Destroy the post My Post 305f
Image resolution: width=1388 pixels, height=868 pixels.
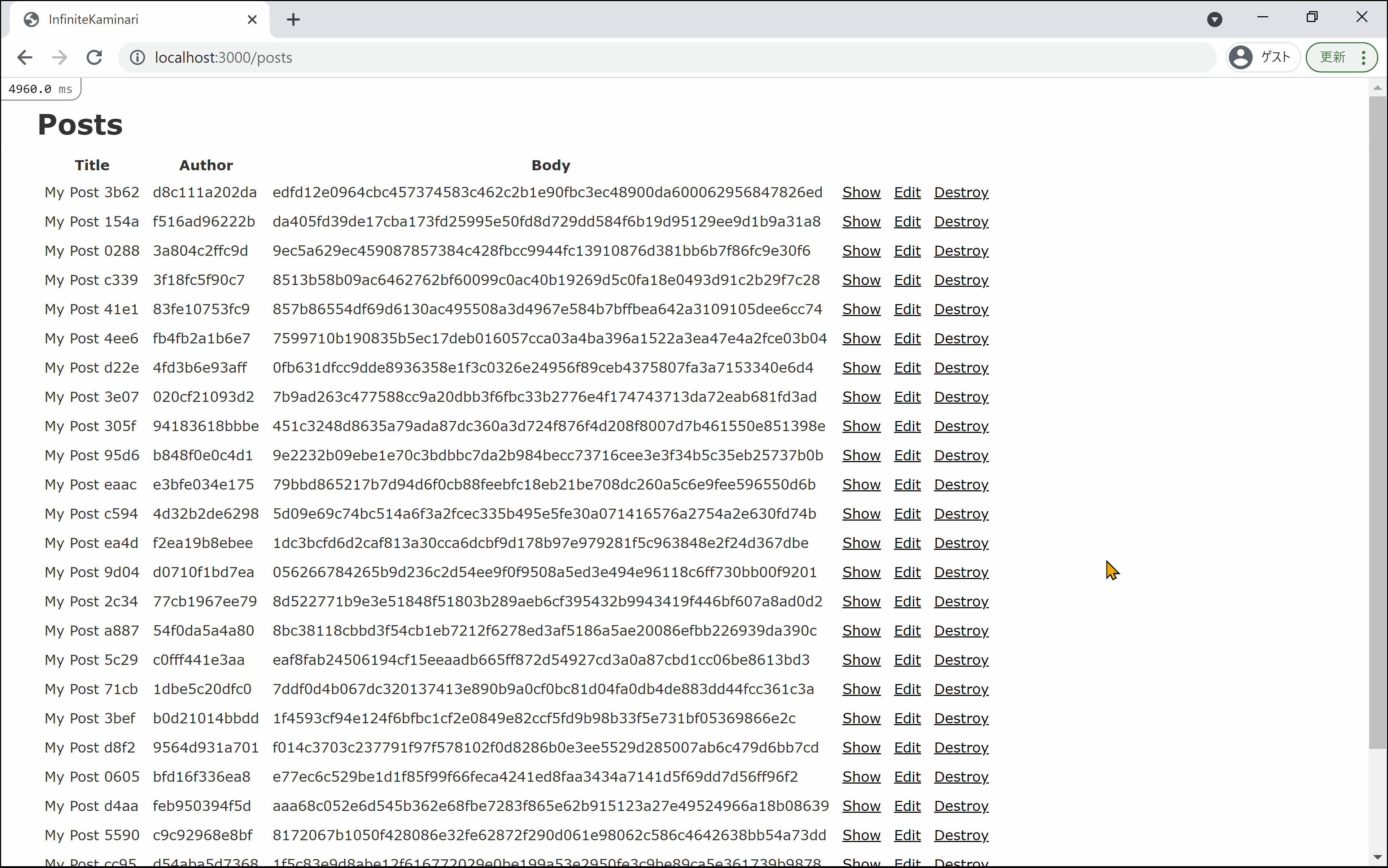click(961, 426)
